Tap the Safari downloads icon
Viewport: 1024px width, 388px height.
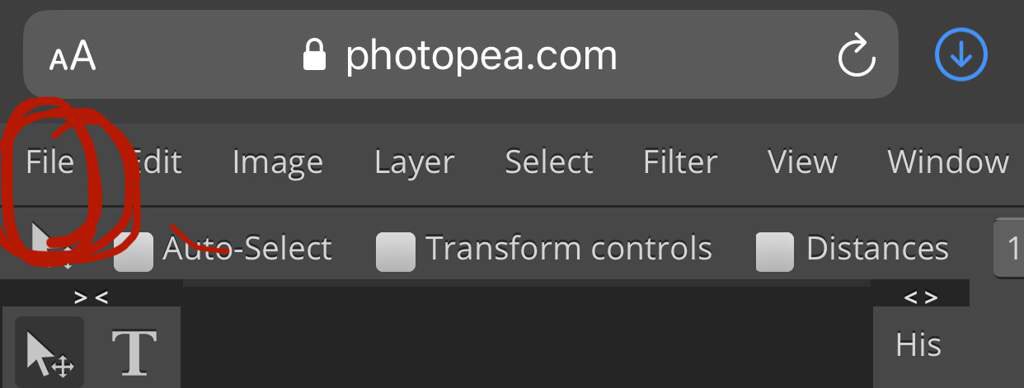(x=961, y=56)
